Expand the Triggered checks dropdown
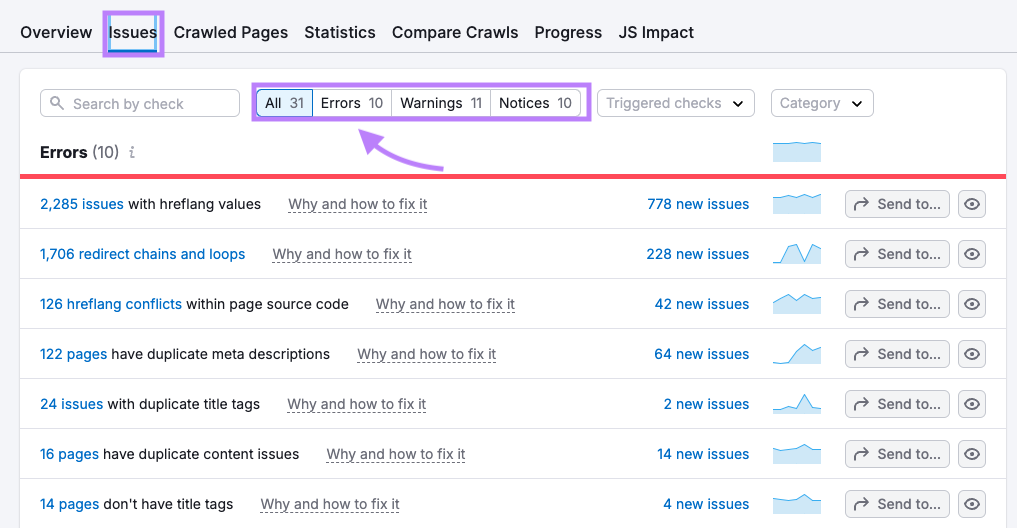The image size is (1017, 528). coord(675,103)
